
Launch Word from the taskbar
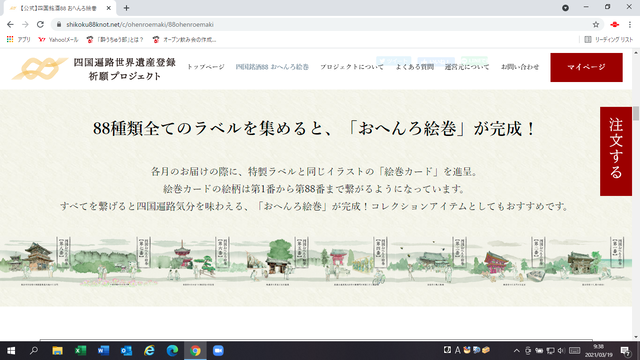tap(103, 351)
